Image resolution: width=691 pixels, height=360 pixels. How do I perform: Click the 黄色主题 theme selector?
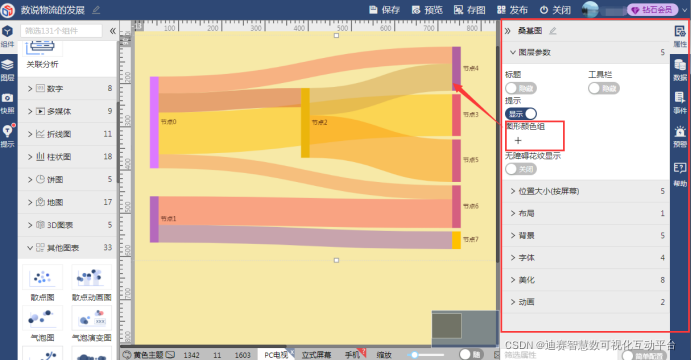point(149,355)
